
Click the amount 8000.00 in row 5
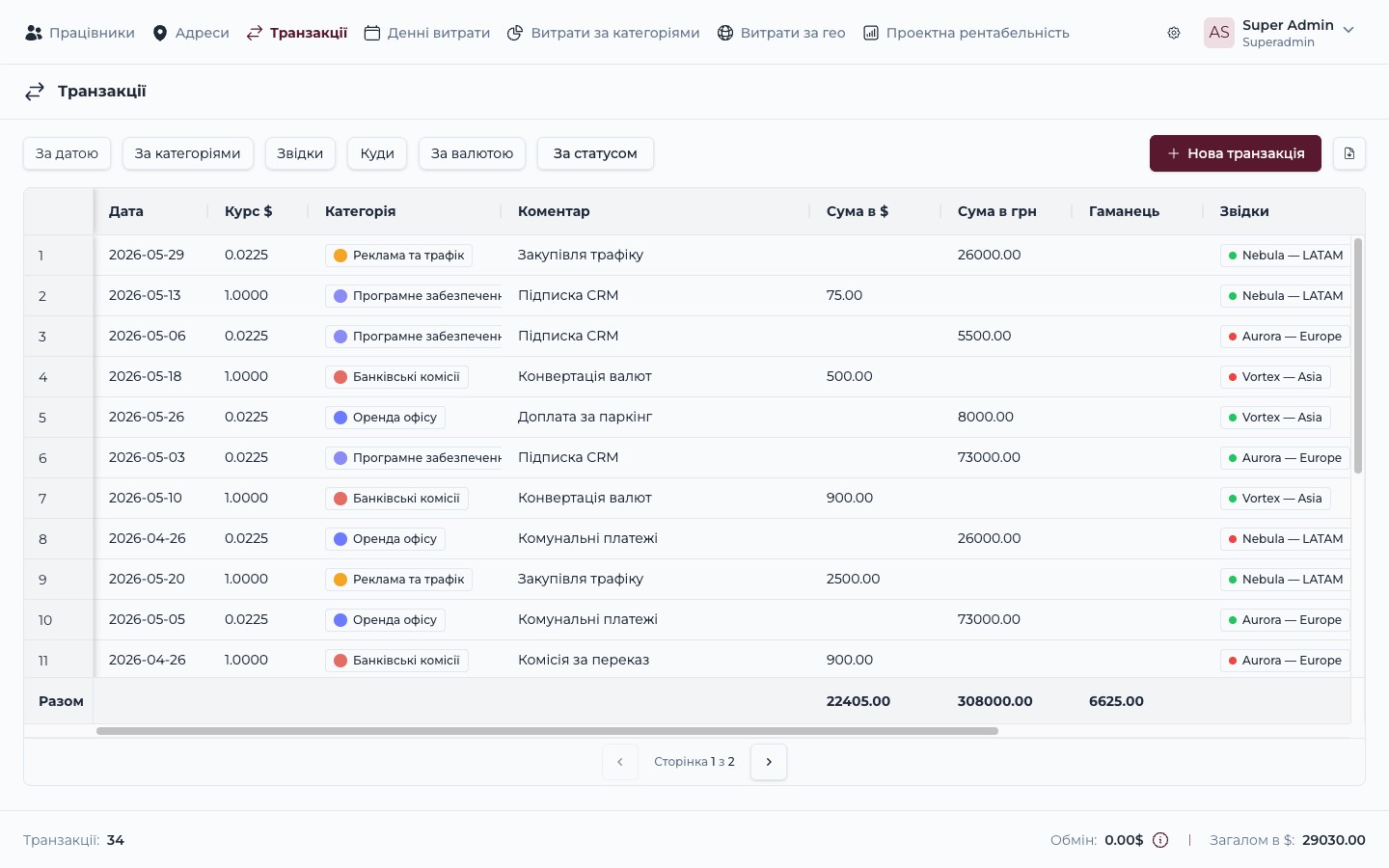point(986,417)
